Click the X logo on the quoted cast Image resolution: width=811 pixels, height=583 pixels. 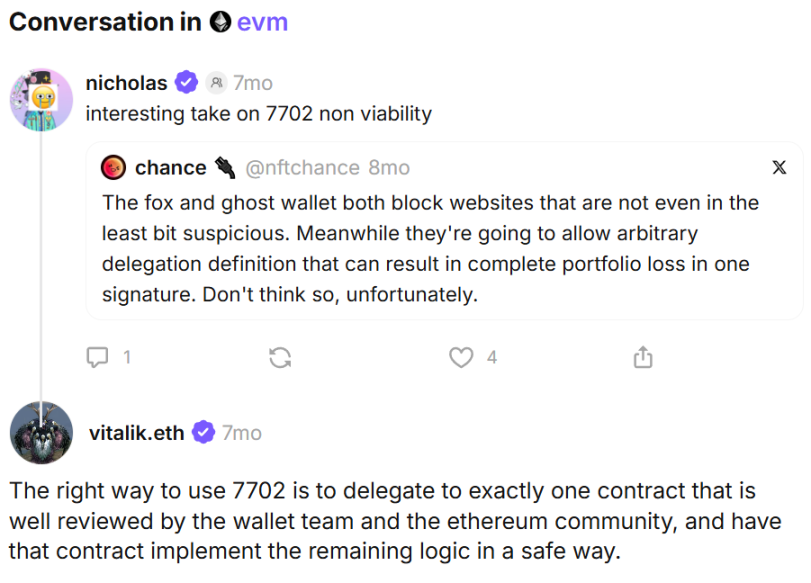coord(779,168)
